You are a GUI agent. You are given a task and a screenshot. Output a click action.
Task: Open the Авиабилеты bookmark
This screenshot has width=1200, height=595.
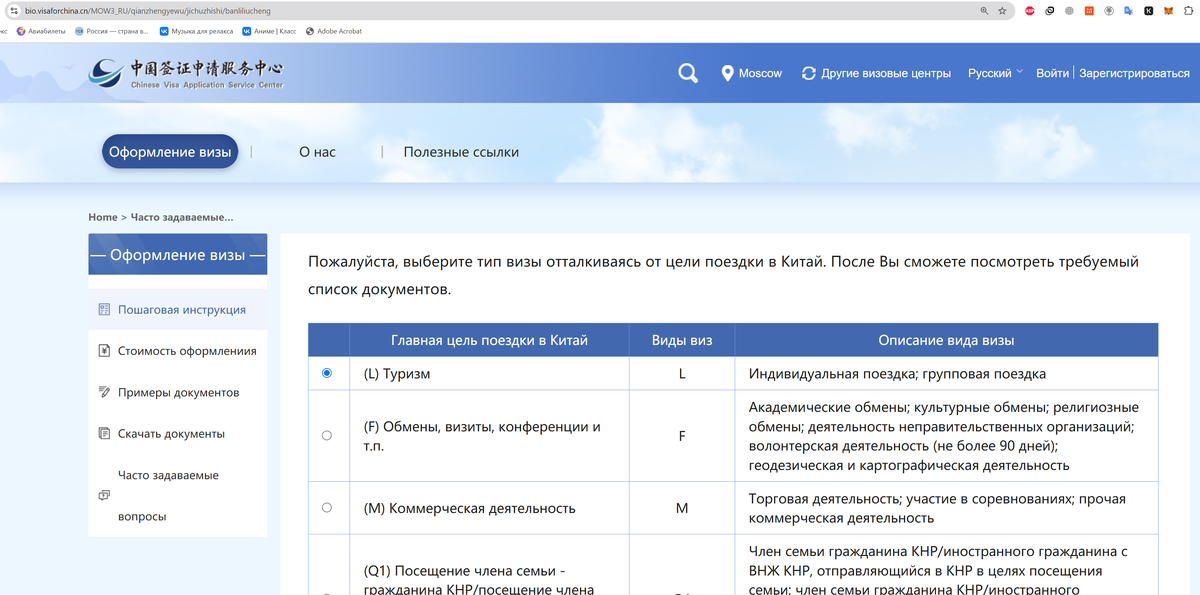pos(41,31)
